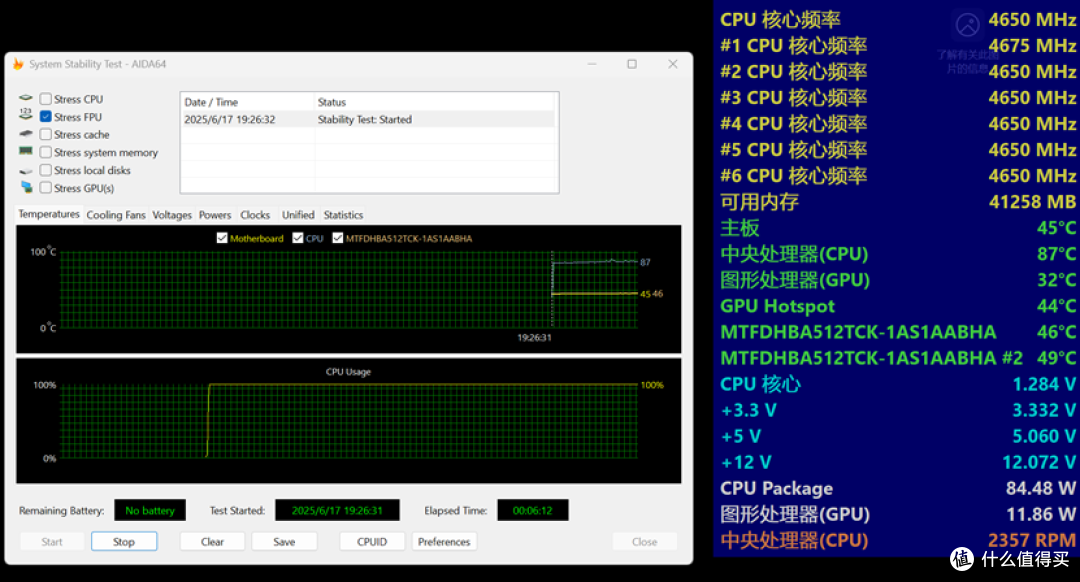The width and height of the screenshot is (1080, 582).
Task: Click the 123 icon beside Stress FPU
Action: click(x=25, y=114)
